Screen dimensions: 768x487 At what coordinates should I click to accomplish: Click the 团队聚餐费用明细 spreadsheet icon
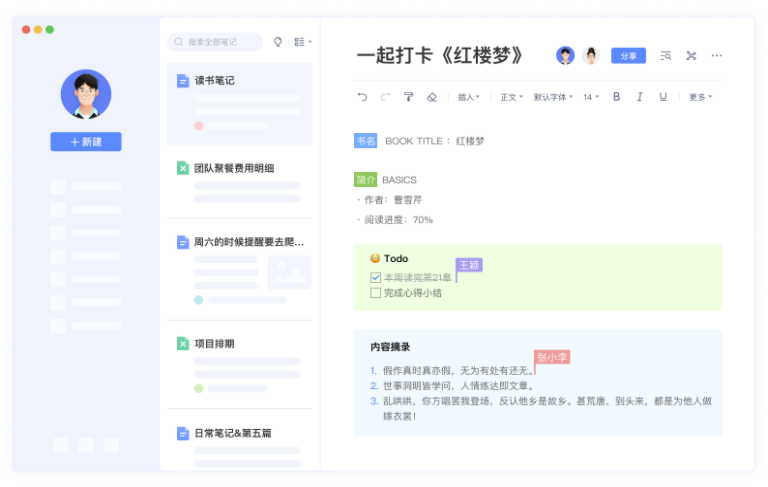183,168
